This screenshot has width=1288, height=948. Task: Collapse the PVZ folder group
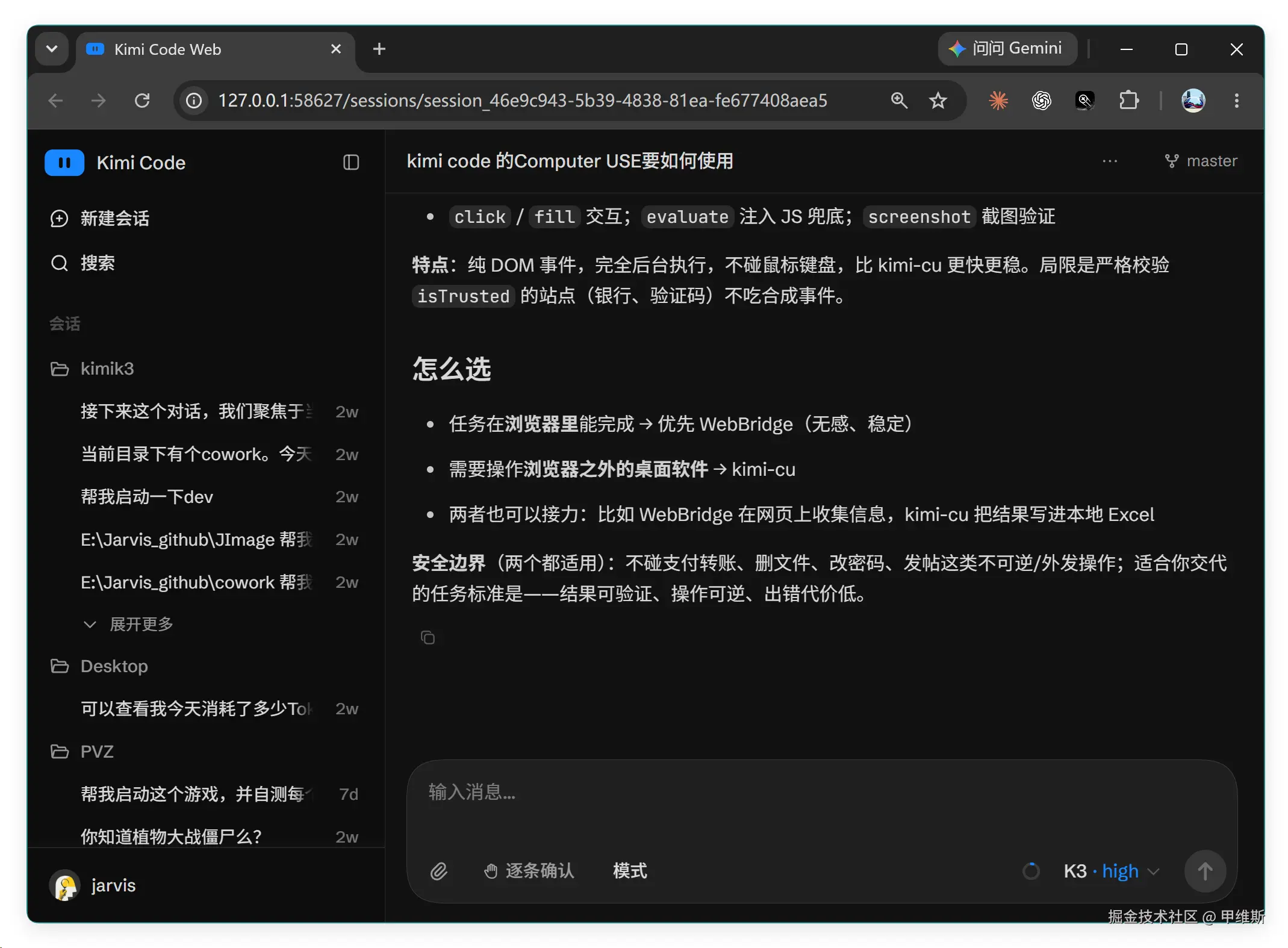pos(82,752)
